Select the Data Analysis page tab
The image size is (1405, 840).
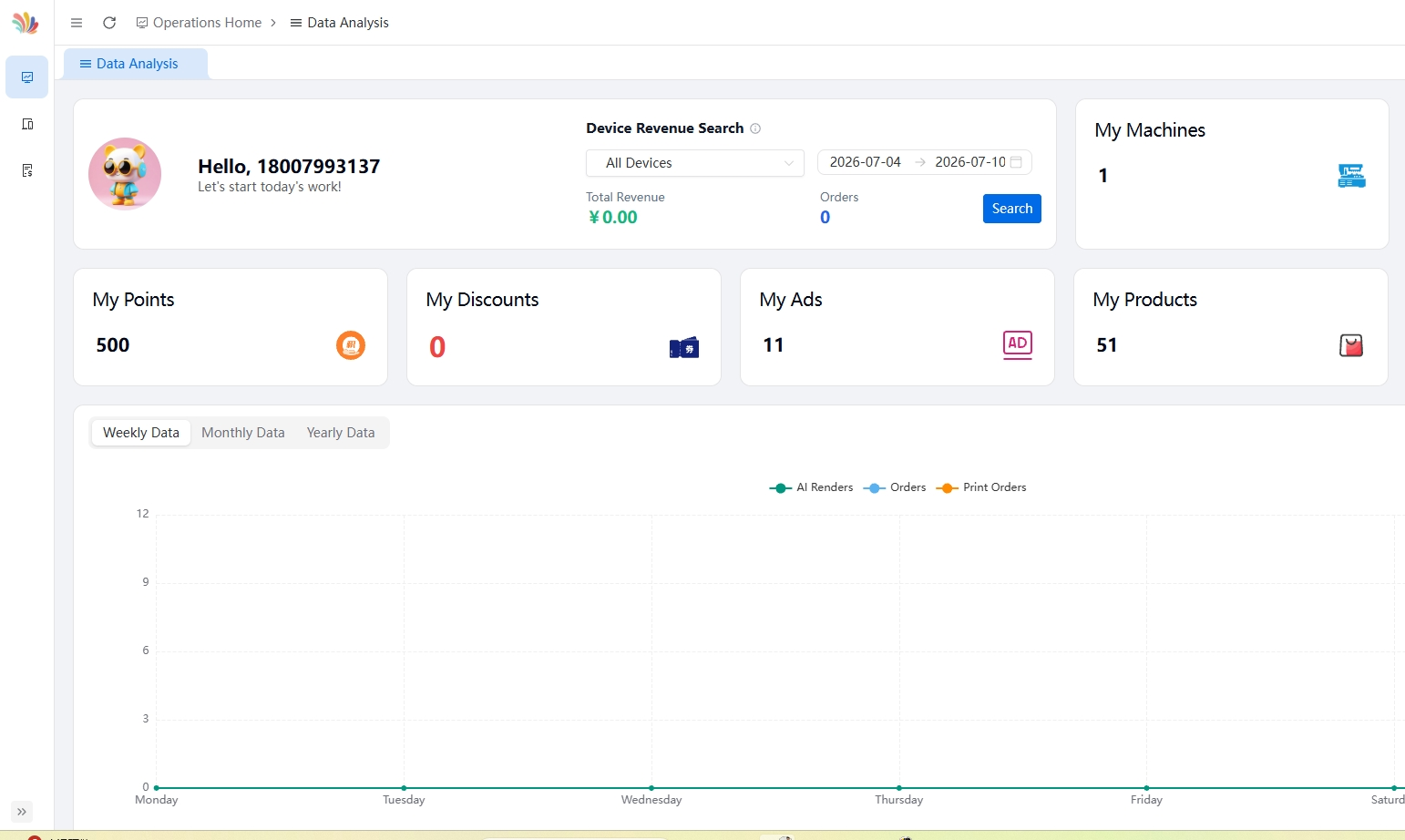[136, 64]
